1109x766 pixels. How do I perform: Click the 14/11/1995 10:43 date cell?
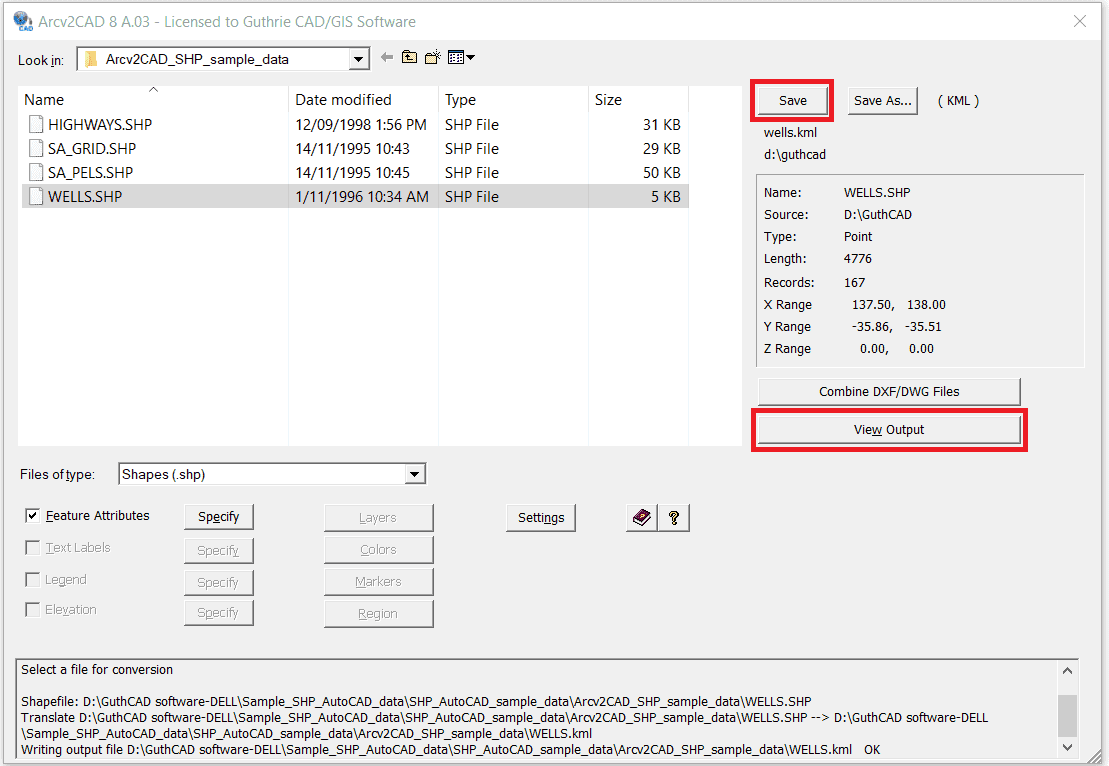(x=352, y=149)
